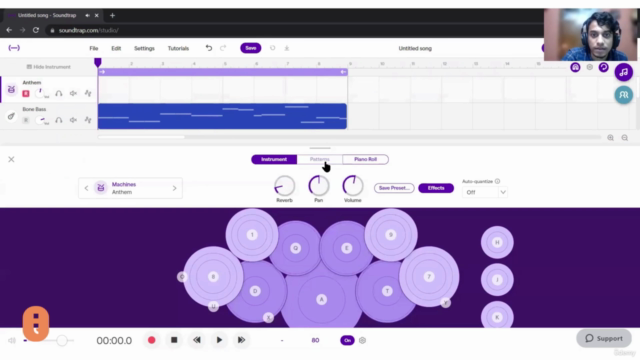Open the Effects panel
The width and height of the screenshot is (640, 360).
click(x=436, y=188)
